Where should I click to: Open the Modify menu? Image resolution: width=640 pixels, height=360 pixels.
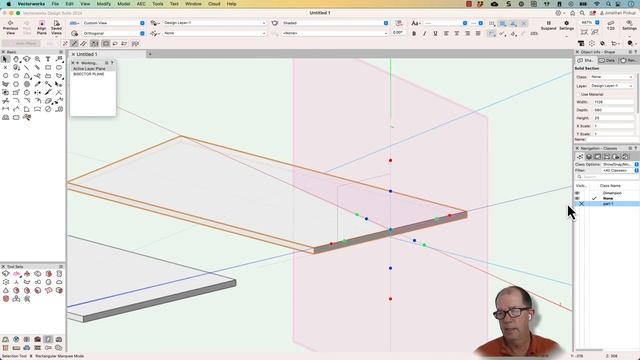(103, 4)
